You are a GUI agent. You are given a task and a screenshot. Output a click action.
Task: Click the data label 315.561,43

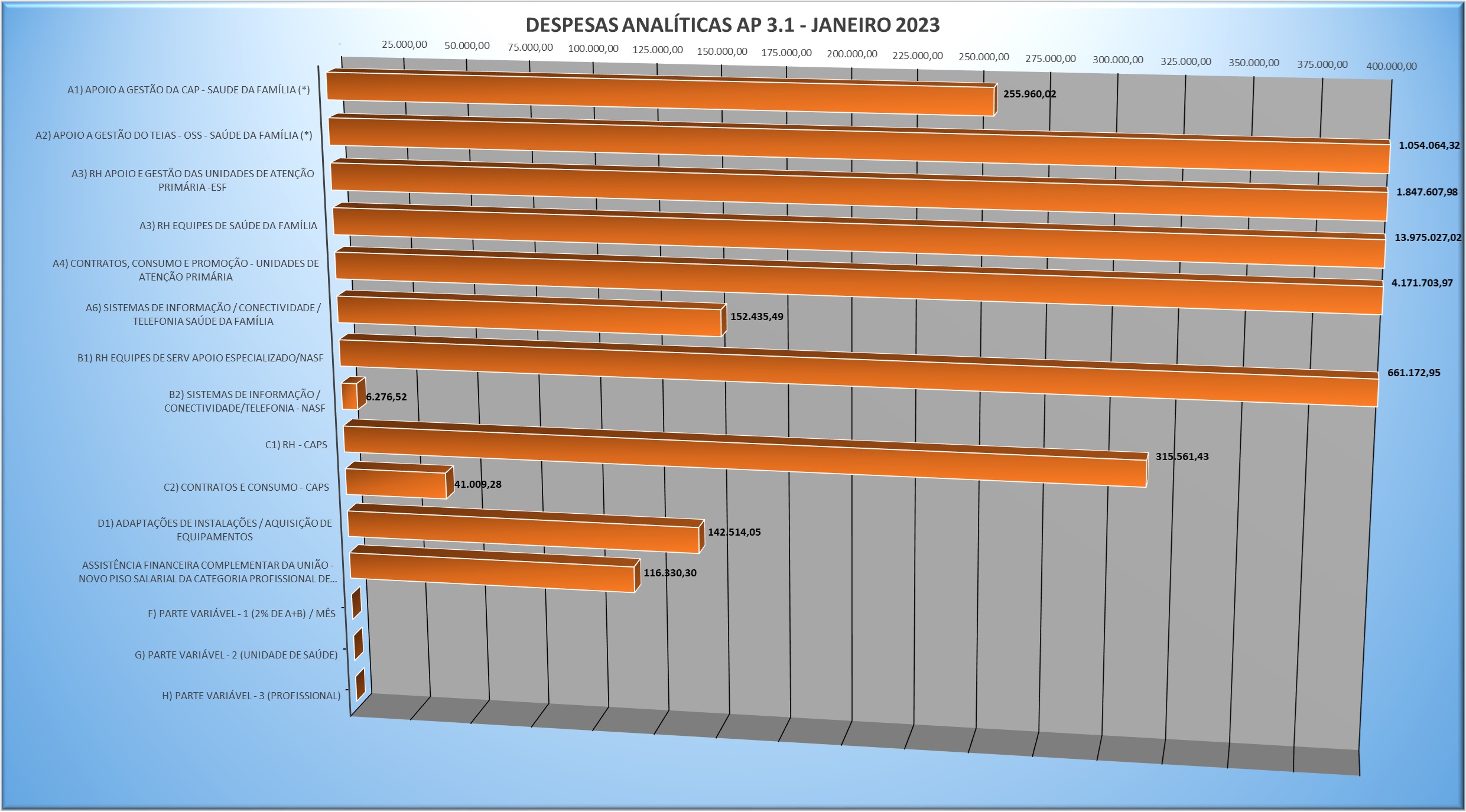point(1182,456)
